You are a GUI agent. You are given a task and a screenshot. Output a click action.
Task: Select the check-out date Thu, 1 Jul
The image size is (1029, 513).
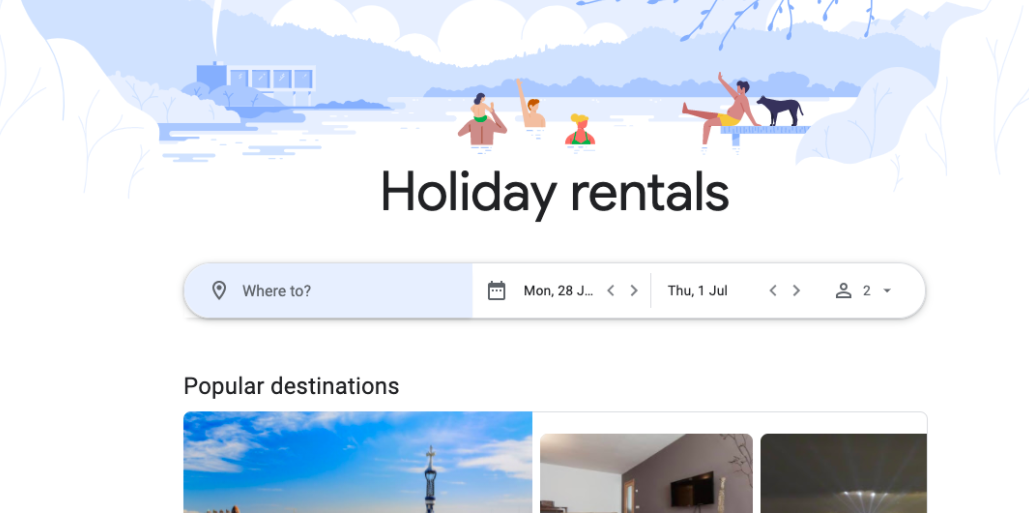click(x=698, y=291)
